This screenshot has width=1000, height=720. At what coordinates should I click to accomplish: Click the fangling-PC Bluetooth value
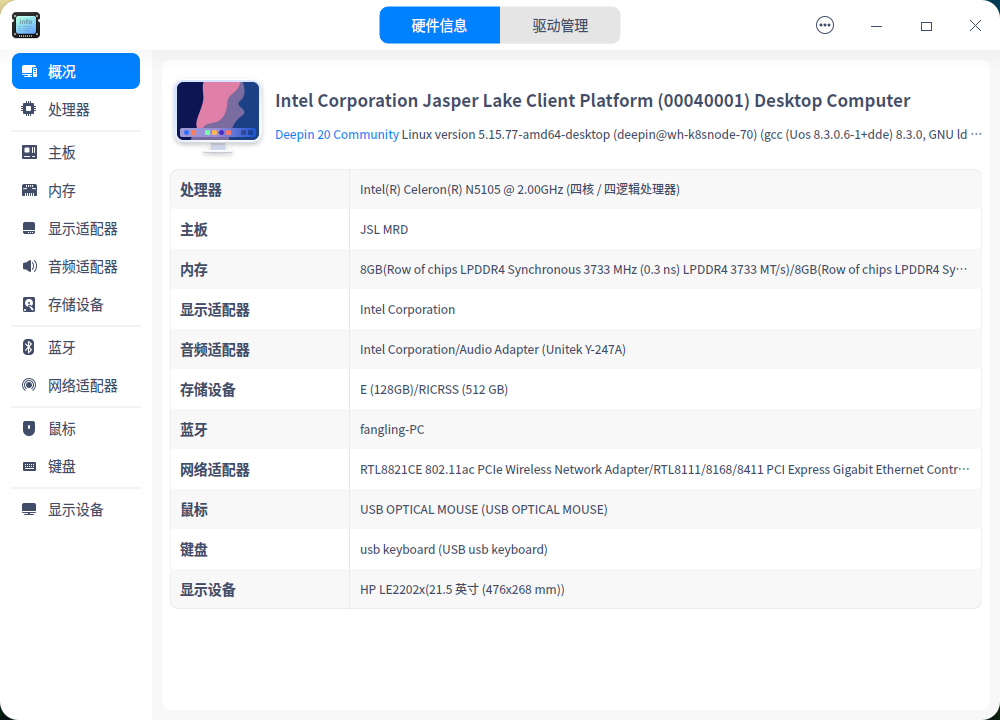392,430
